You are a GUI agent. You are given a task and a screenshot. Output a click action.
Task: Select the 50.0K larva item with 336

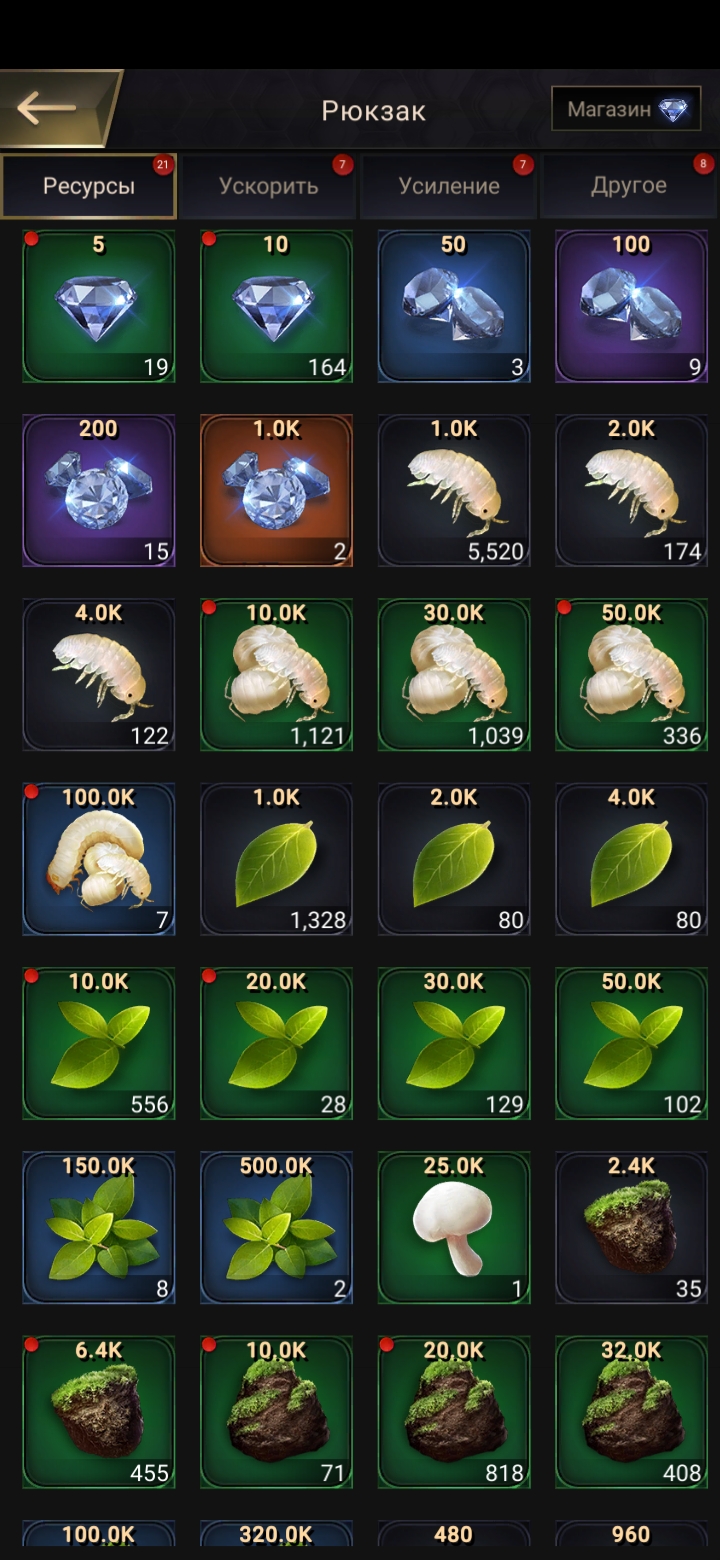click(x=632, y=674)
